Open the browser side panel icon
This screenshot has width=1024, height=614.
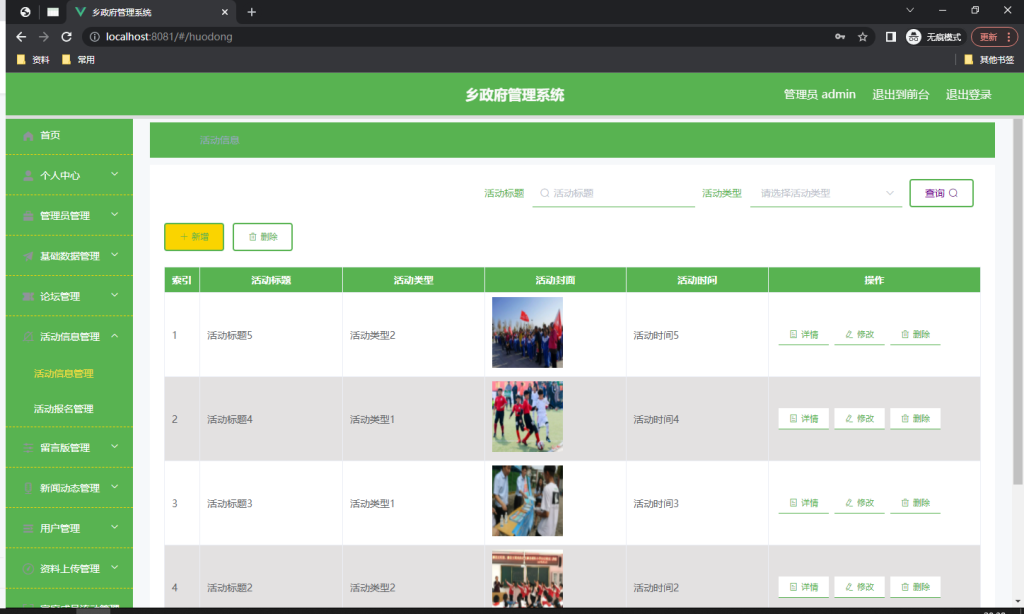click(890, 37)
